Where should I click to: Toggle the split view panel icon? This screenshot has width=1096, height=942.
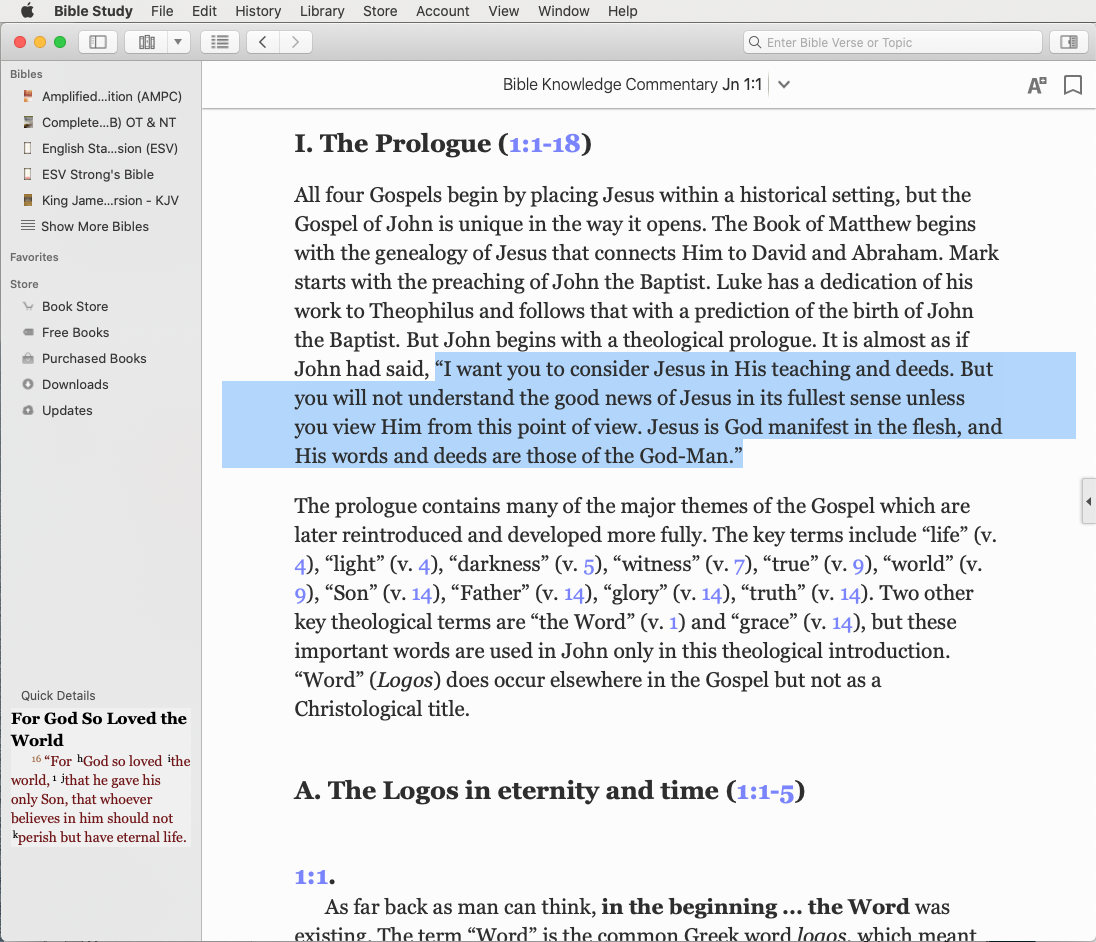coord(1068,42)
